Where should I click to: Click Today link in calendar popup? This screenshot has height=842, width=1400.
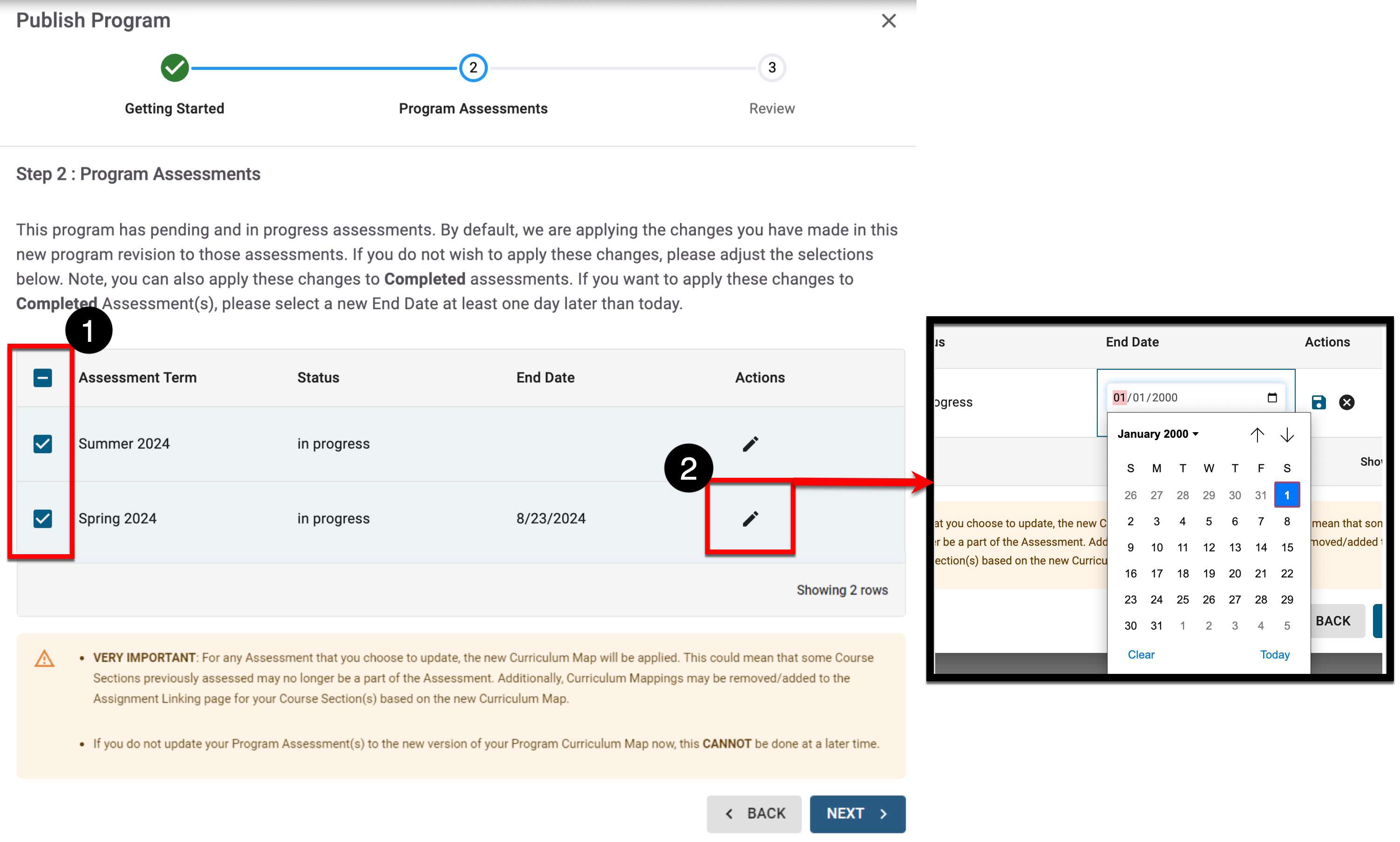(x=1274, y=655)
